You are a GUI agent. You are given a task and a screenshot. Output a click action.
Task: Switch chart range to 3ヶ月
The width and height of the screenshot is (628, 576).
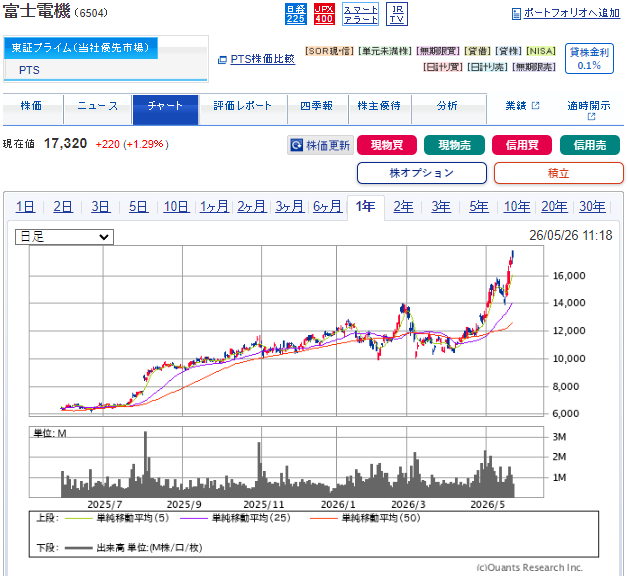pos(290,207)
